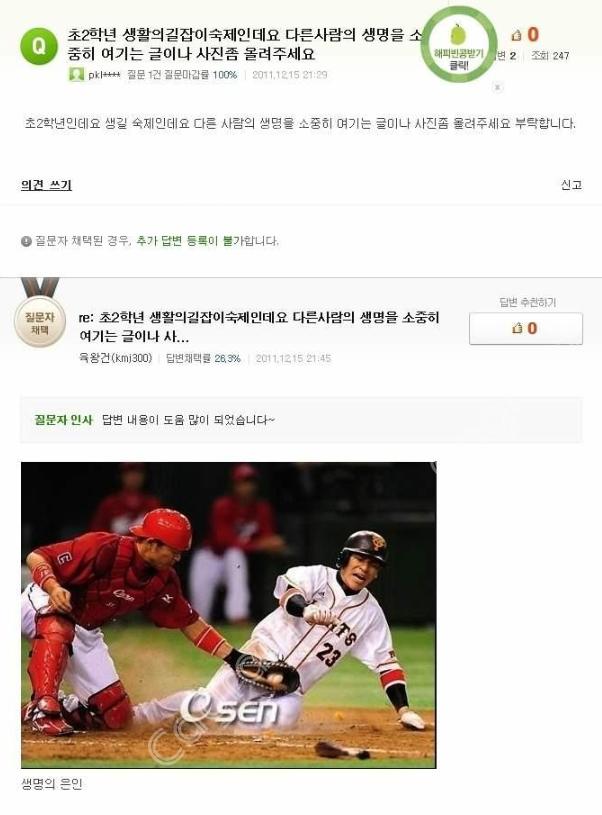Open the pkl**** username link
Viewport: 602px width, 815px height.
(104, 75)
